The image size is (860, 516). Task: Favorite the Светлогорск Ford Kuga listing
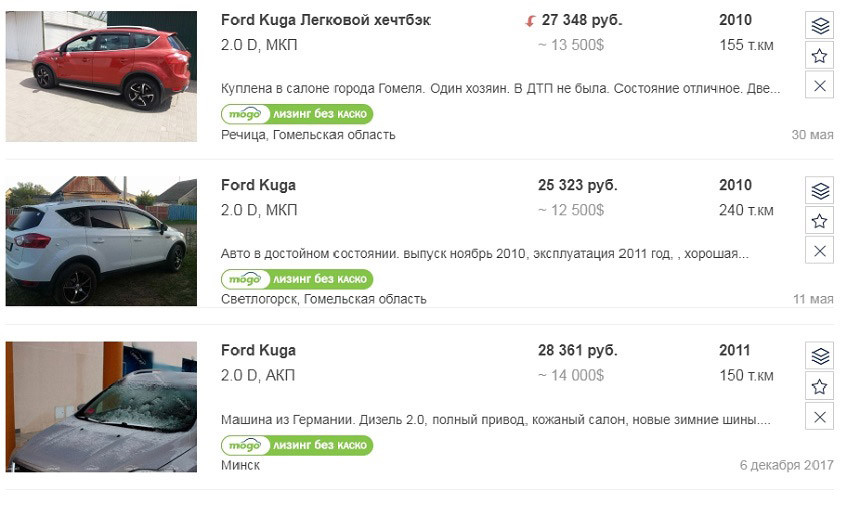click(x=820, y=221)
